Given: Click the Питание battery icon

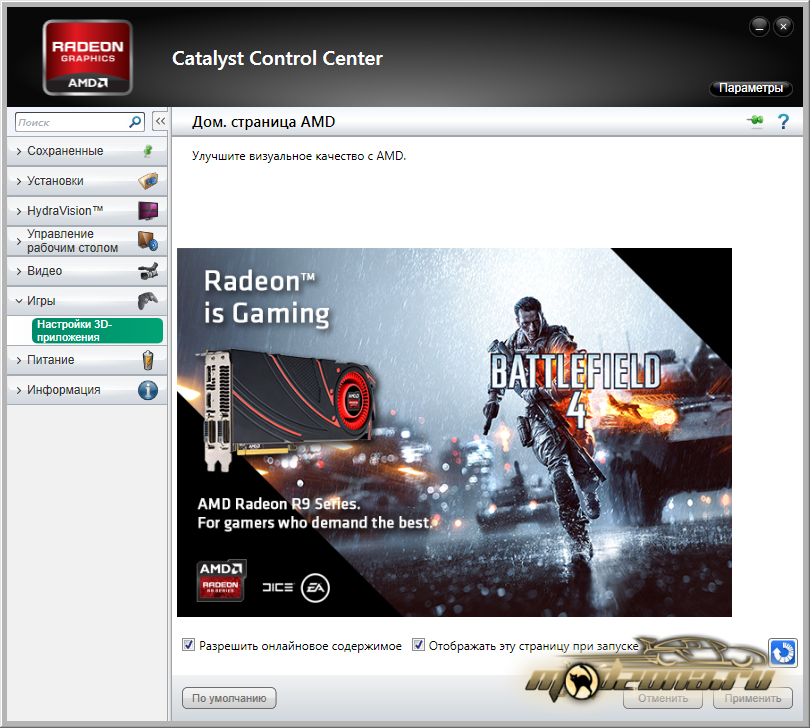Looking at the screenshot, I should pos(148,360).
